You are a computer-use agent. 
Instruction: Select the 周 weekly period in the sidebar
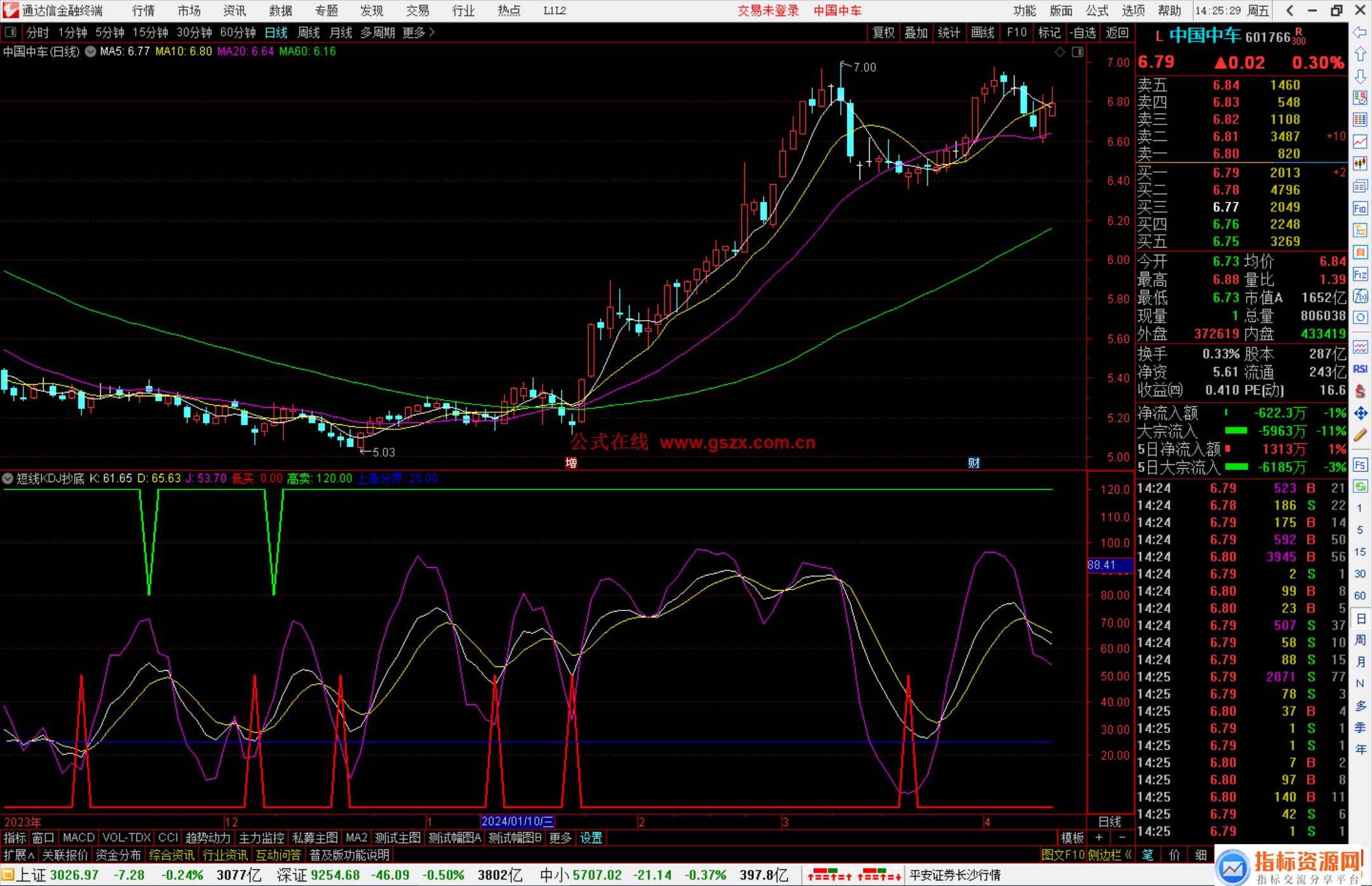click(1361, 640)
